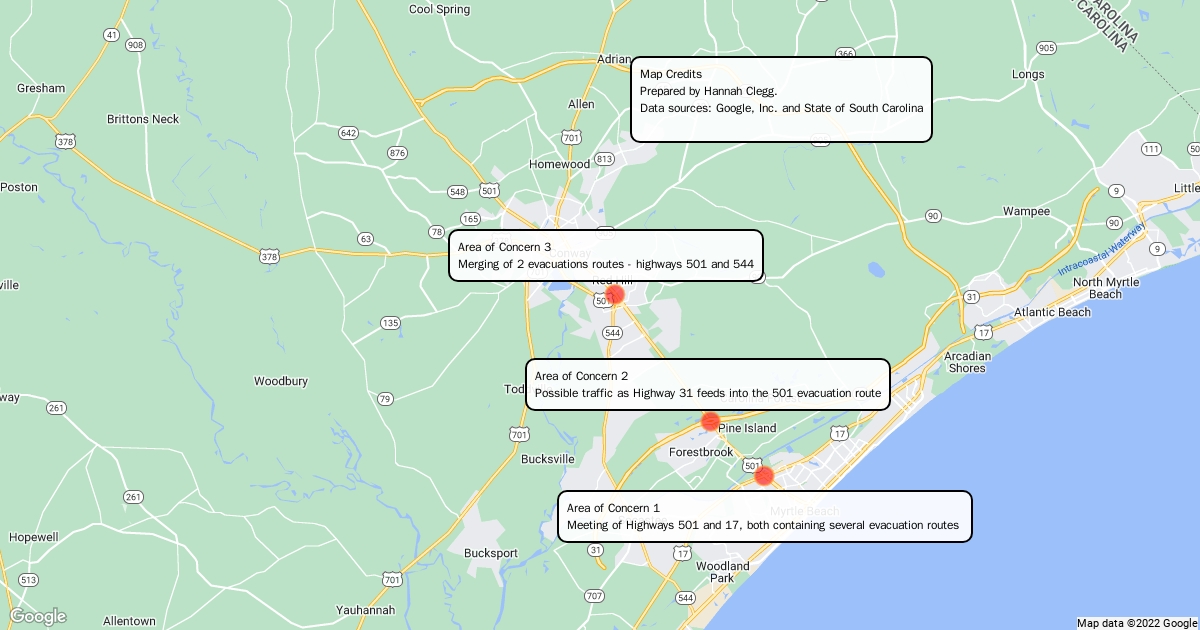Select the red marker near Pine Island
The image size is (1200, 630).
point(710,421)
